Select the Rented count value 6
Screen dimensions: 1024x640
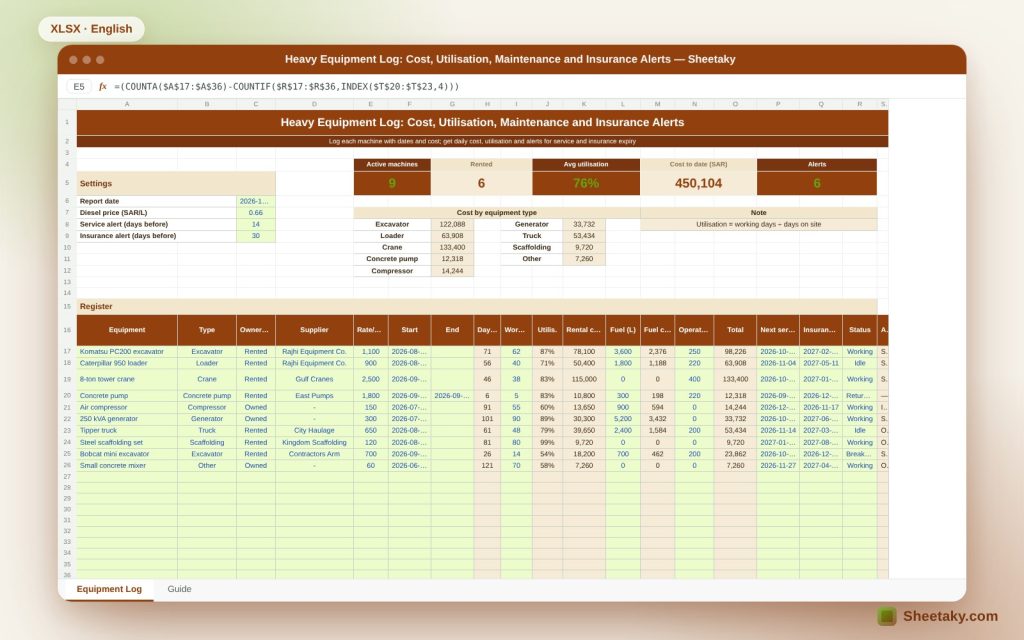tap(481, 184)
